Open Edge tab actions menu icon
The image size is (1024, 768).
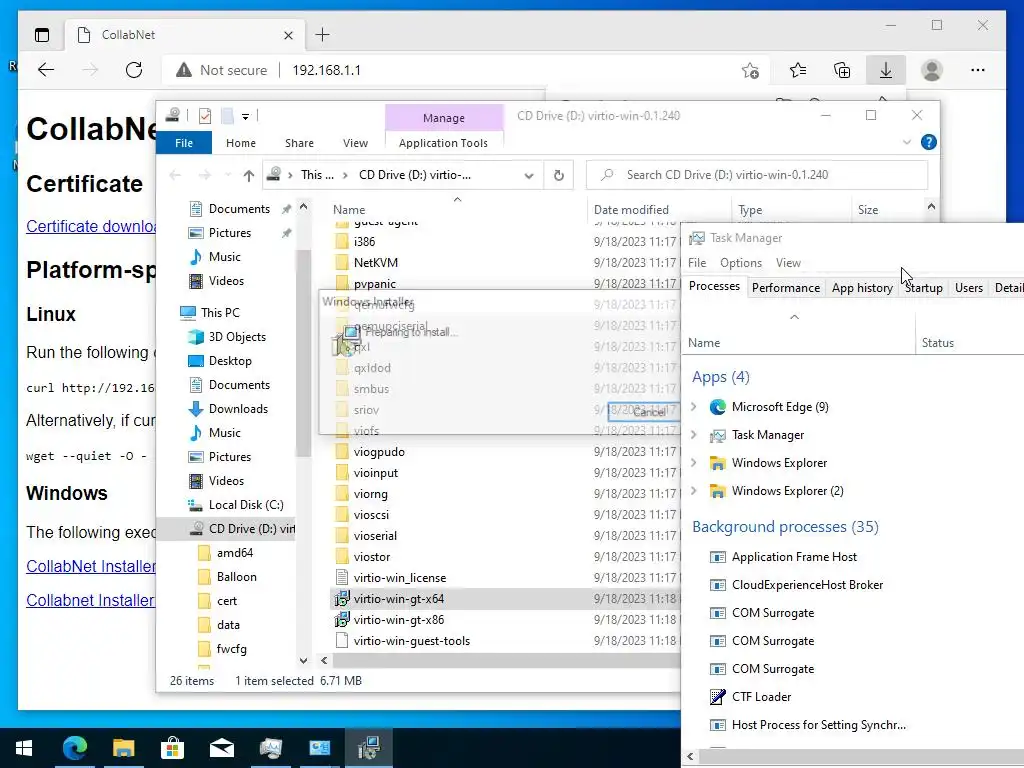tap(42, 35)
